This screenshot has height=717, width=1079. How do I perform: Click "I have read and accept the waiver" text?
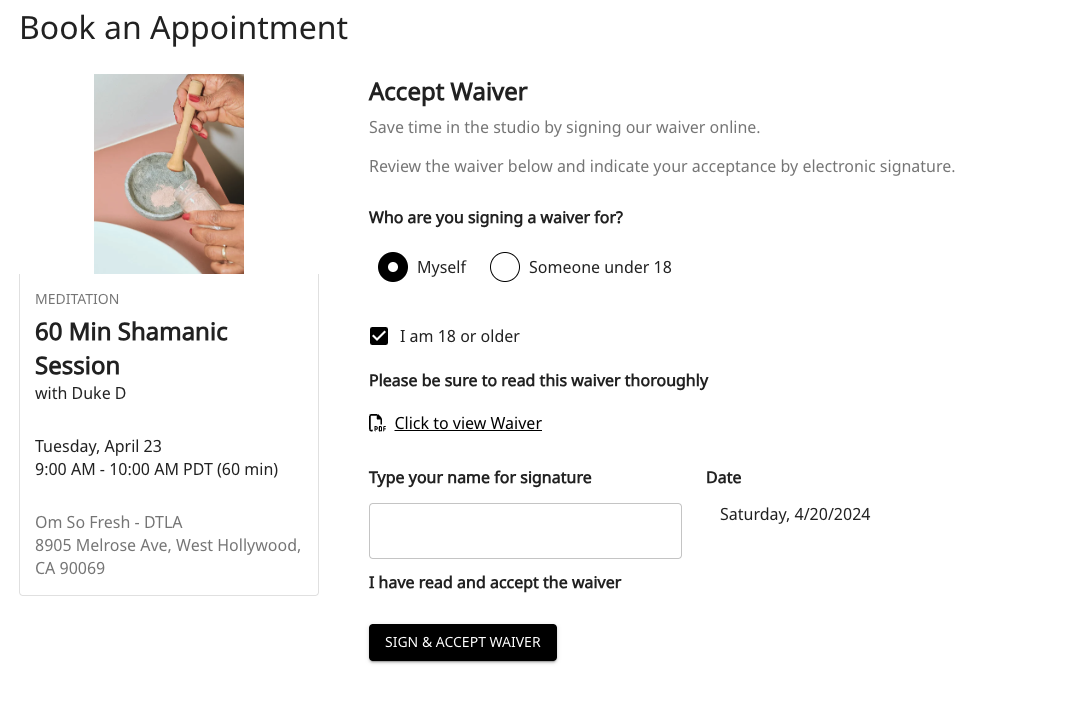(495, 582)
